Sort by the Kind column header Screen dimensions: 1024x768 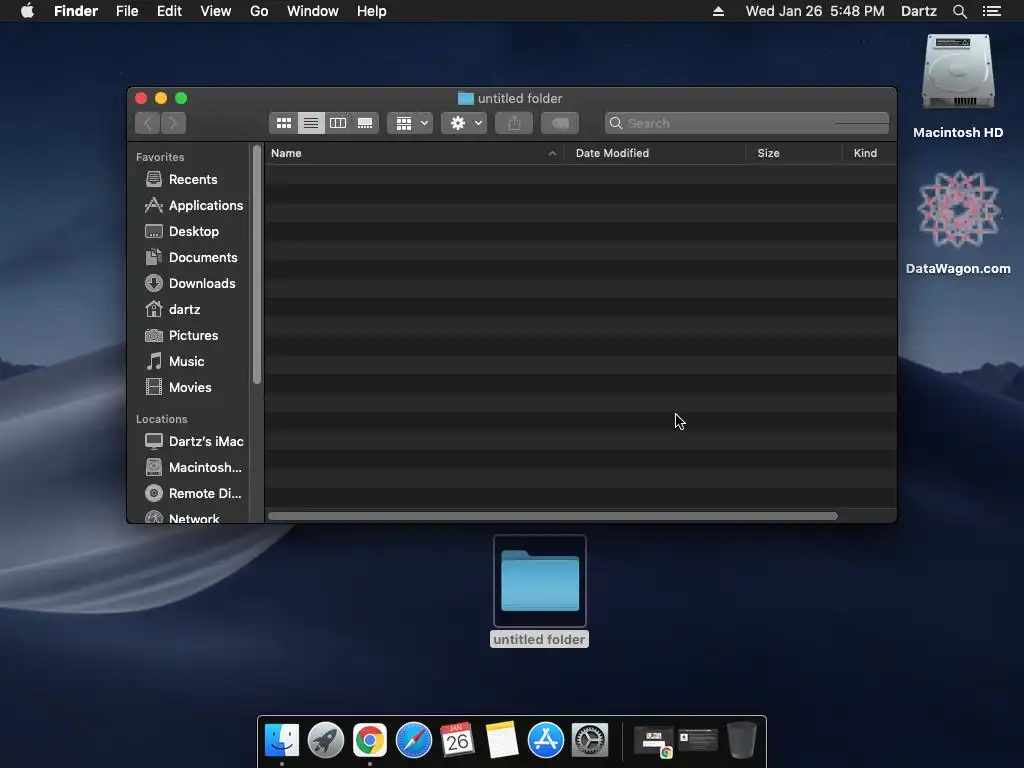pyautogui.click(x=869, y=153)
